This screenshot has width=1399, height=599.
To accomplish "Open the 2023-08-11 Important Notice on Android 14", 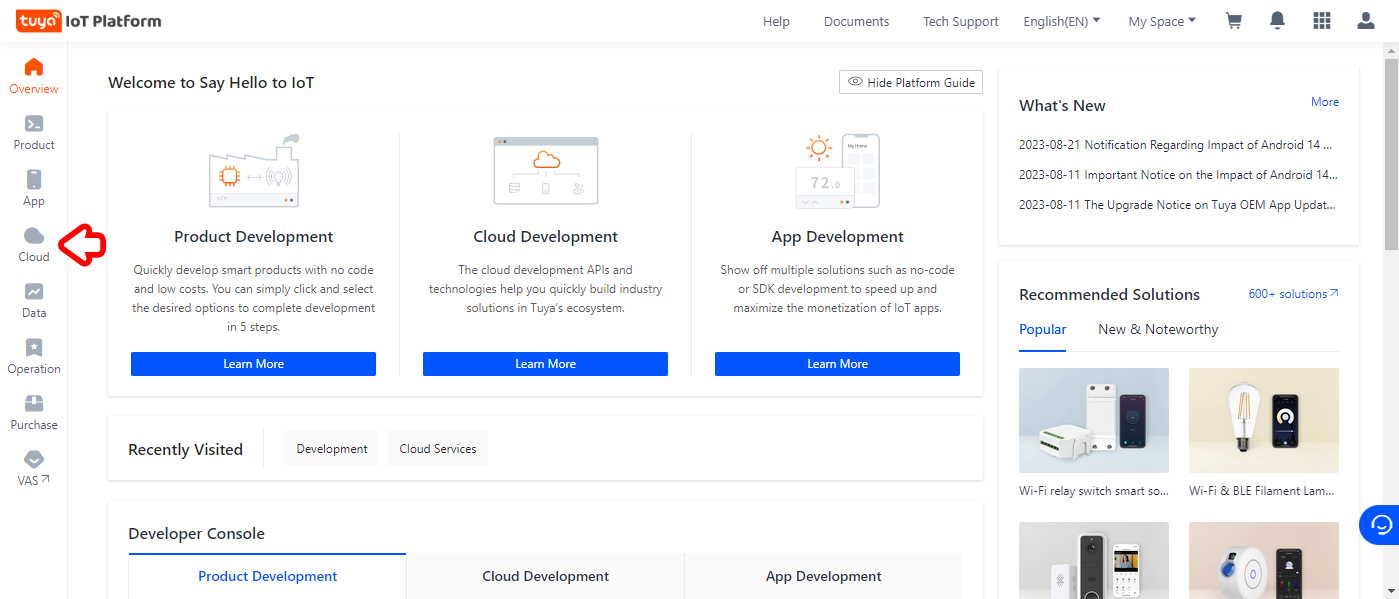I will pos(1178,175).
